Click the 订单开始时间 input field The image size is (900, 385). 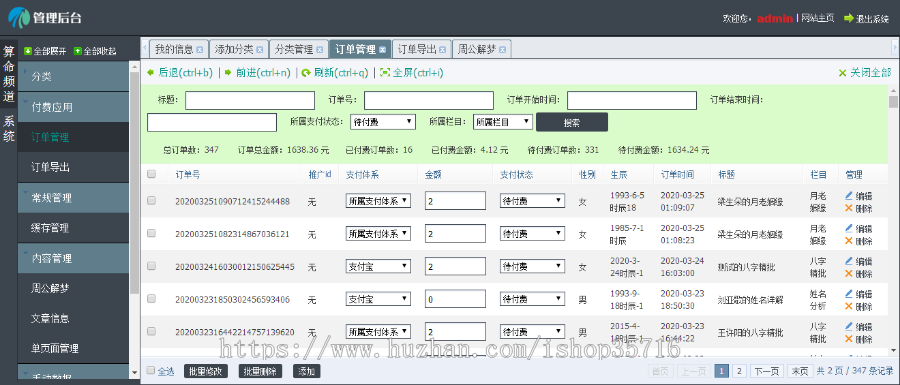(x=632, y=100)
